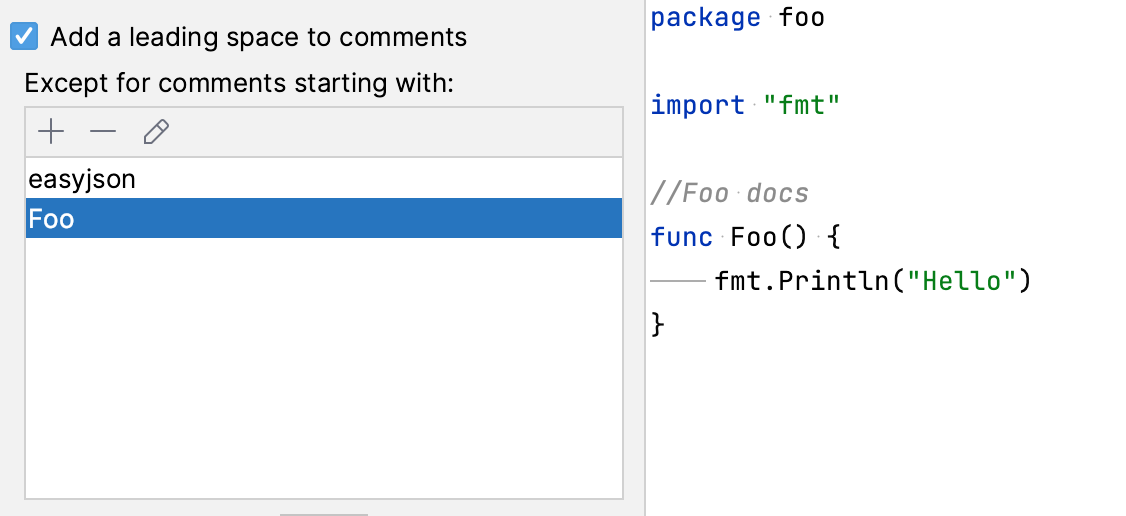This screenshot has height=516, width=1126.
Task: Select the Foo entry in the list
Action: (52, 219)
